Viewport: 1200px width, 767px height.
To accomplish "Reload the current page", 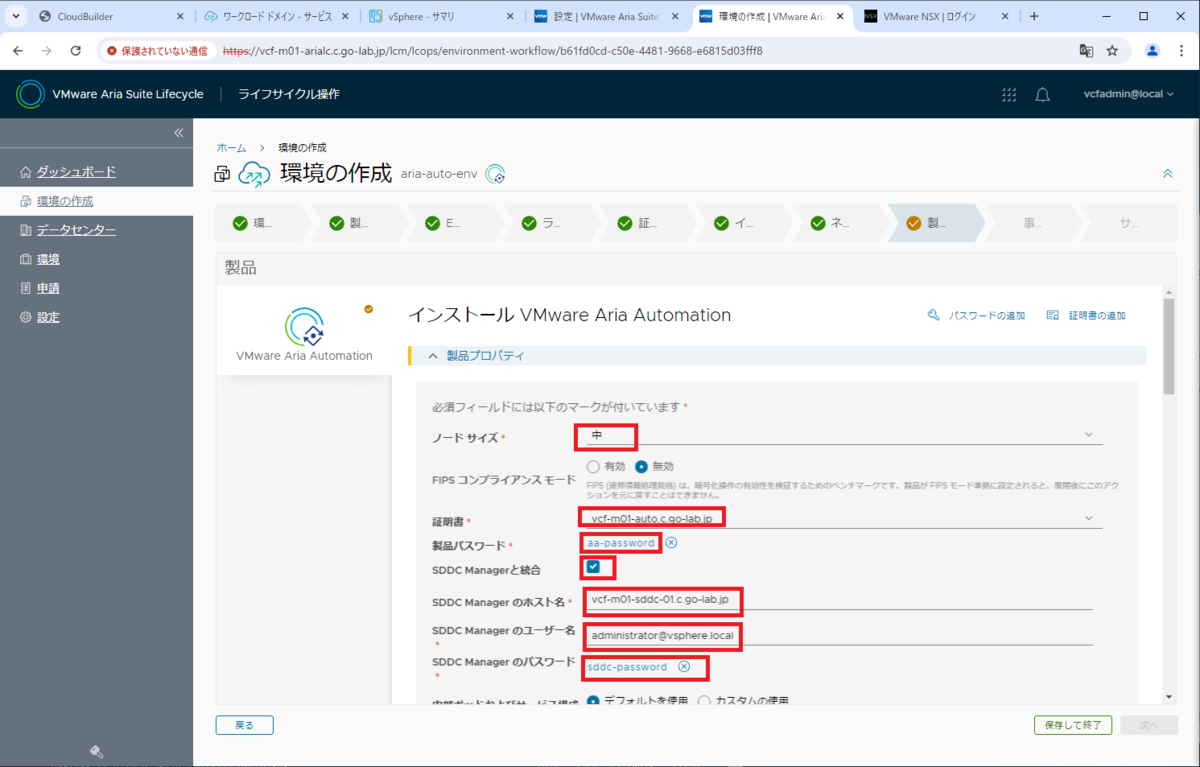I will point(76,50).
